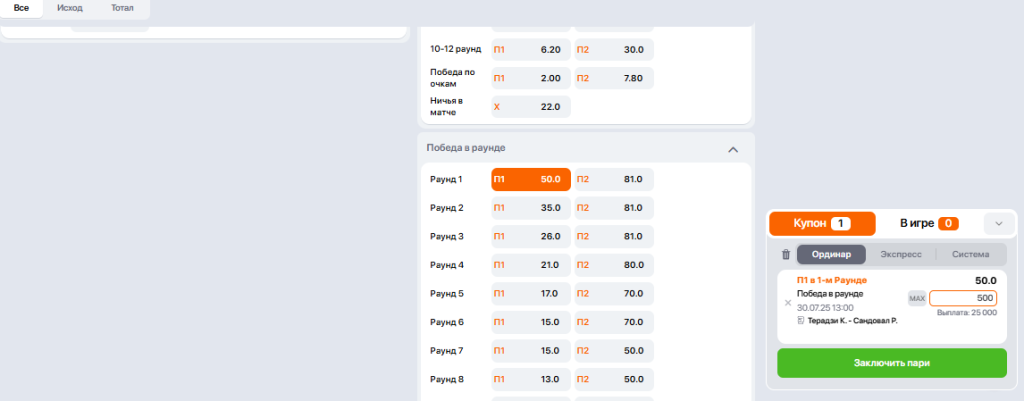Screen dimensions: 1024x401
Task: Deselect the Раунд 1 П1 odds 50.0
Action: pos(531,179)
